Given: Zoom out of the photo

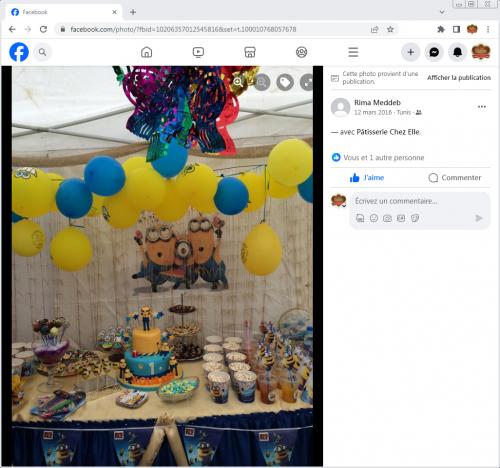Looking at the screenshot, I should coord(262,82).
